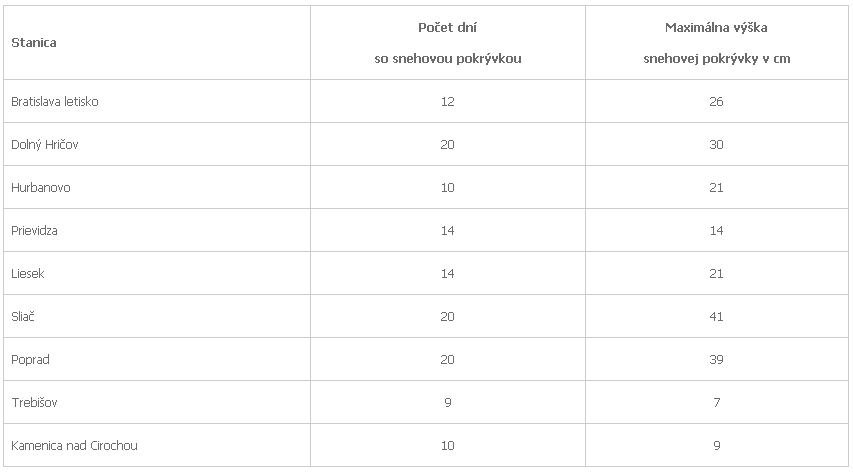This screenshot has height=472, width=853.
Task: Select snow height 41 for Sliač
Action: (x=716, y=317)
